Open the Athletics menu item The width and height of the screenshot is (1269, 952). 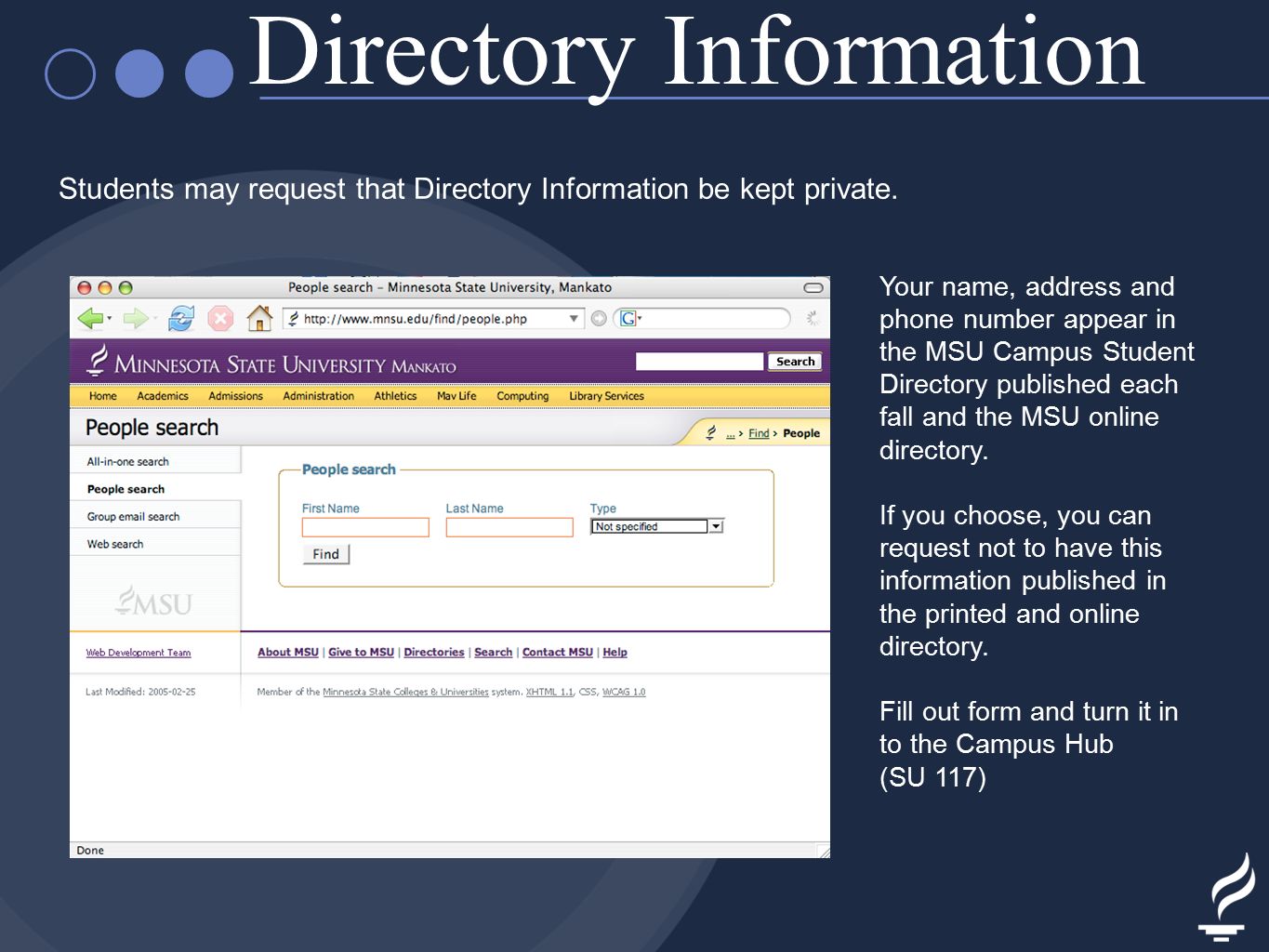click(x=395, y=396)
